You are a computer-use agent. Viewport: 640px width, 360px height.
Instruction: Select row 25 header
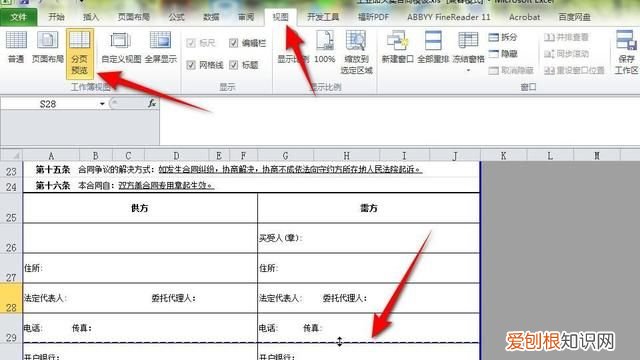[x=11, y=208]
